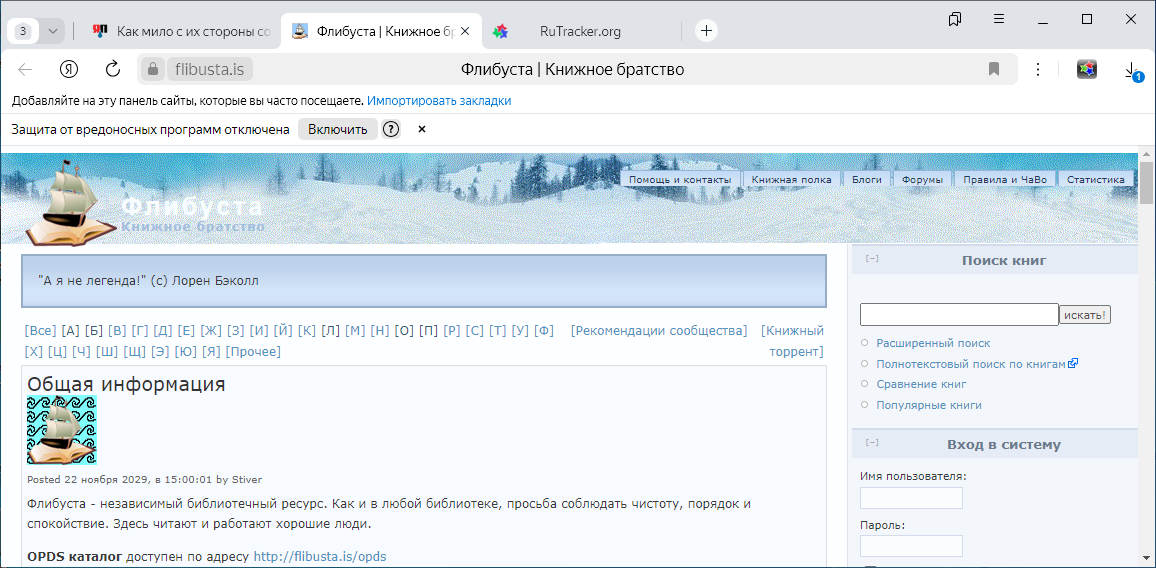The width and height of the screenshot is (1156, 568).
Task: Open the downloads arrow icon
Action: (x=1131, y=70)
